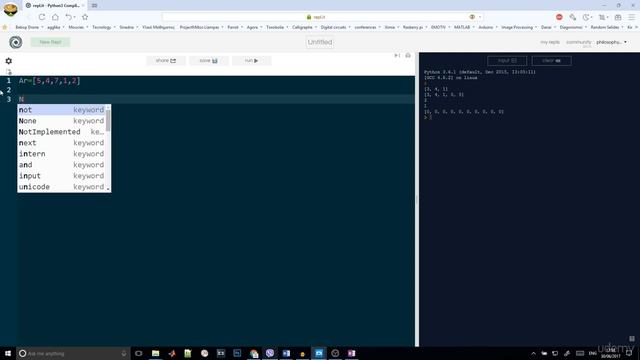Viewport: 640px width, 360px height.
Task: Choose 'NotImplemented' from the autocomplete suggestions
Action: click(x=62, y=132)
